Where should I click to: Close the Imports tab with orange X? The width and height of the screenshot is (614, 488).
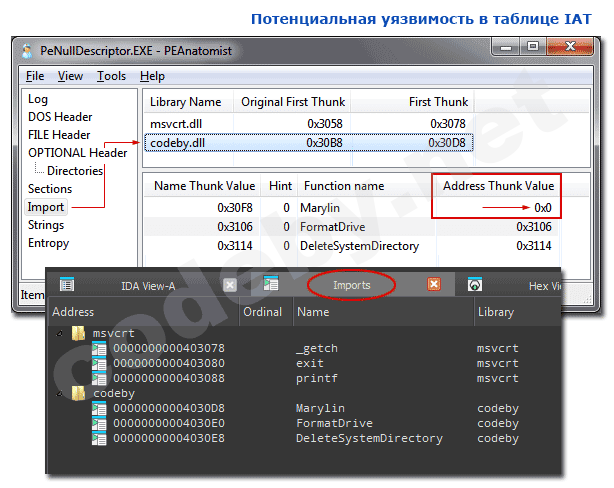coord(434,285)
